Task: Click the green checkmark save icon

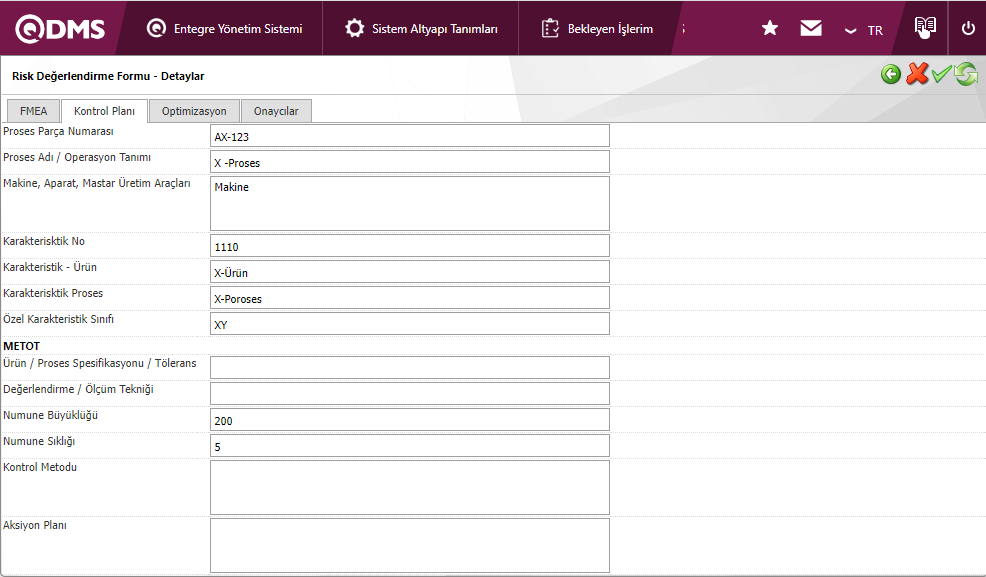Action: tap(941, 75)
